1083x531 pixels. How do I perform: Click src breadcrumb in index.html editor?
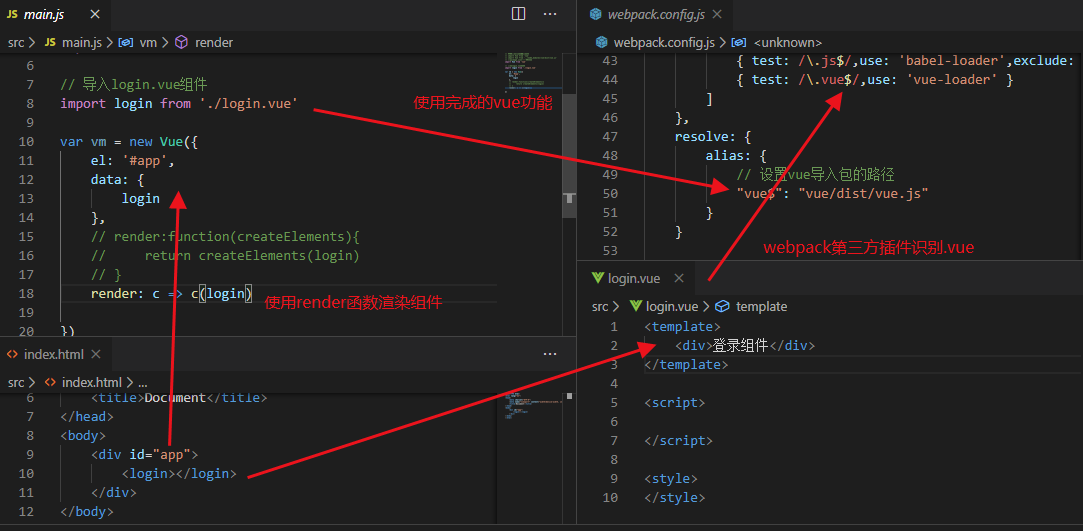click(16, 382)
